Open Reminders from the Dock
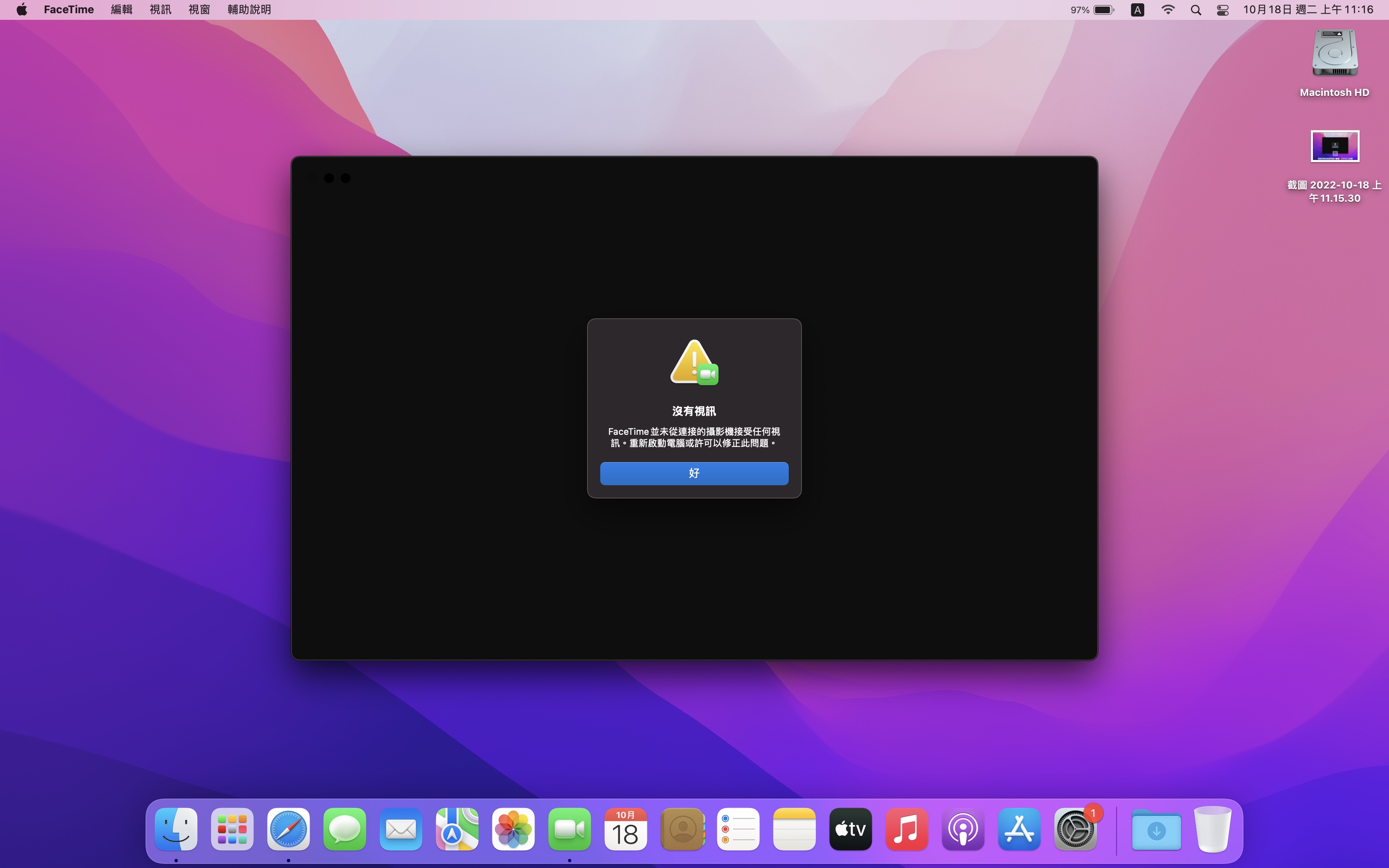Image resolution: width=1389 pixels, height=868 pixels. (738, 829)
